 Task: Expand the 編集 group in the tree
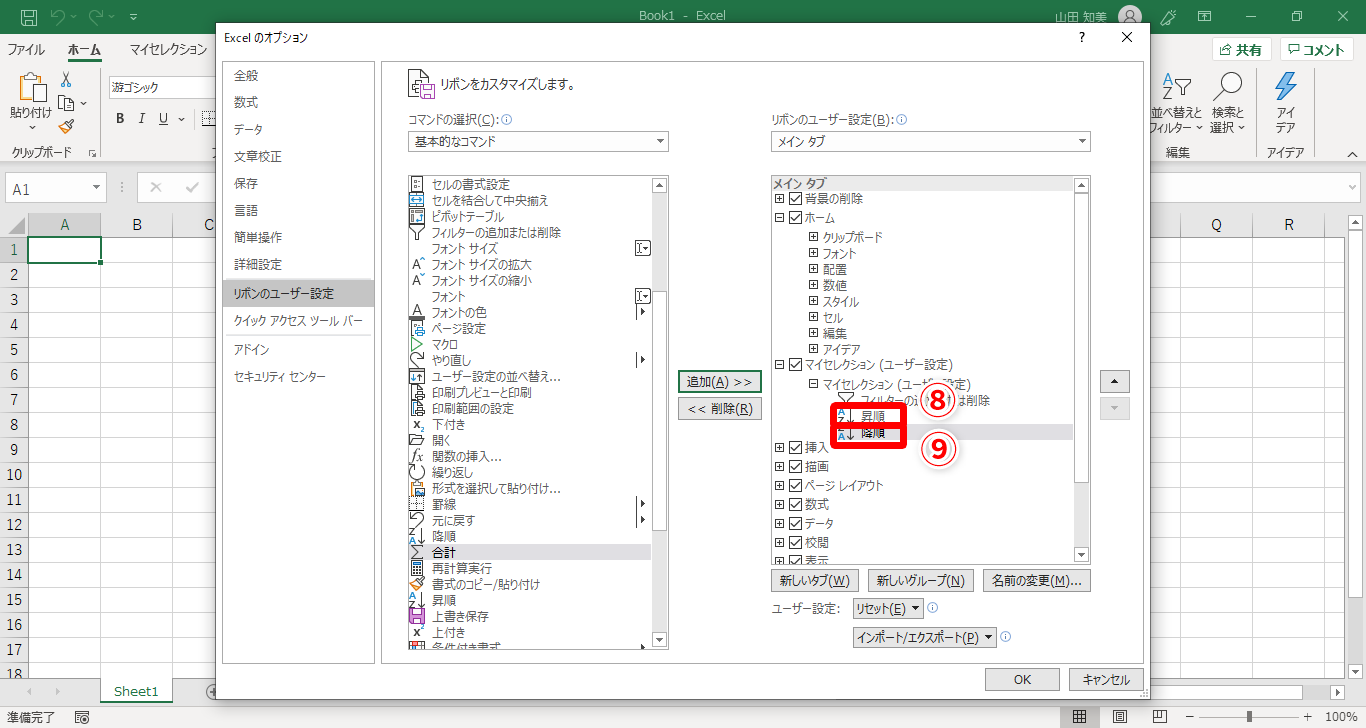pyautogui.click(x=814, y=333)
